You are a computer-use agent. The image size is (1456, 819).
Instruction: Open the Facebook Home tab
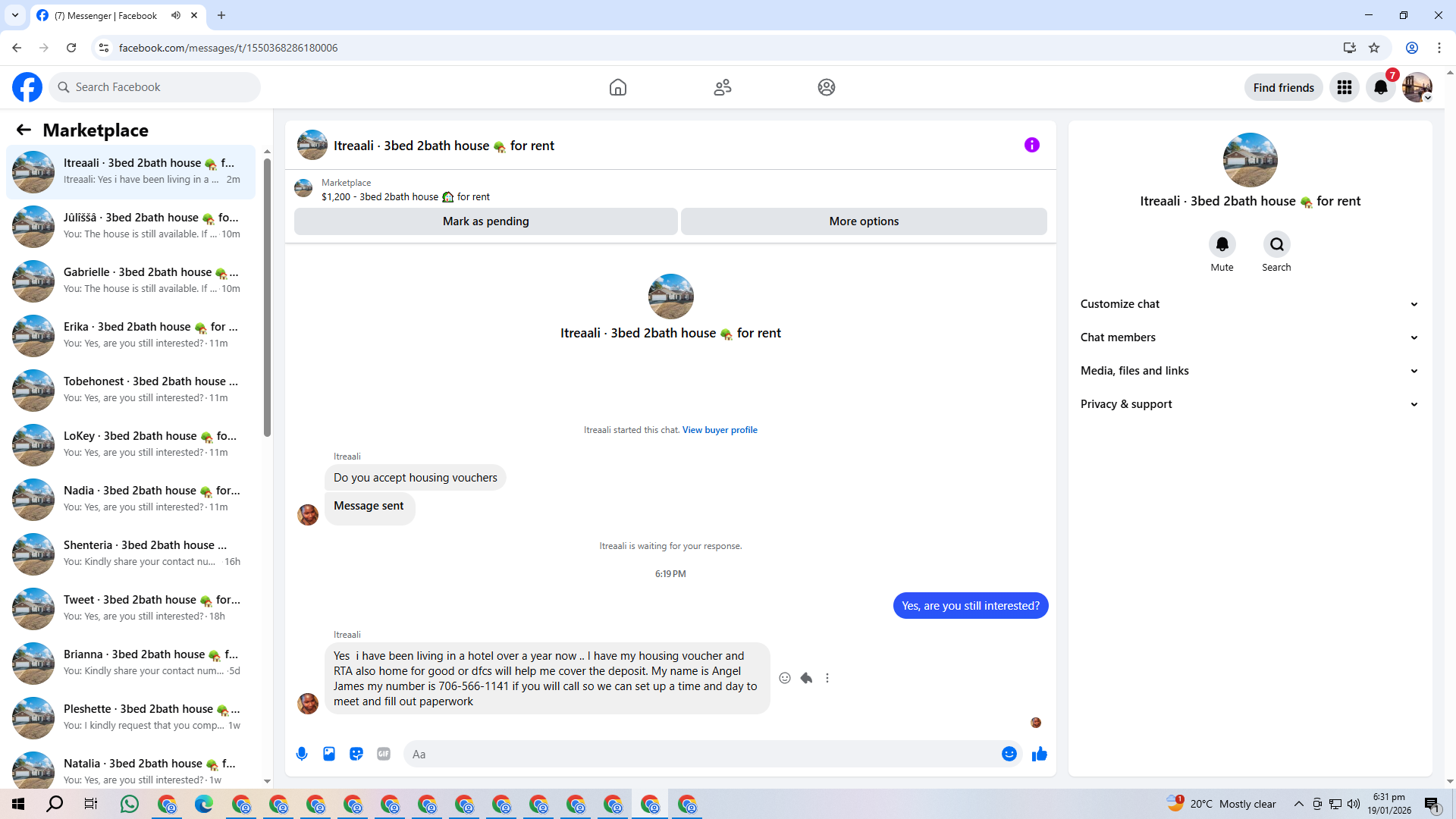tap(618, 87)
